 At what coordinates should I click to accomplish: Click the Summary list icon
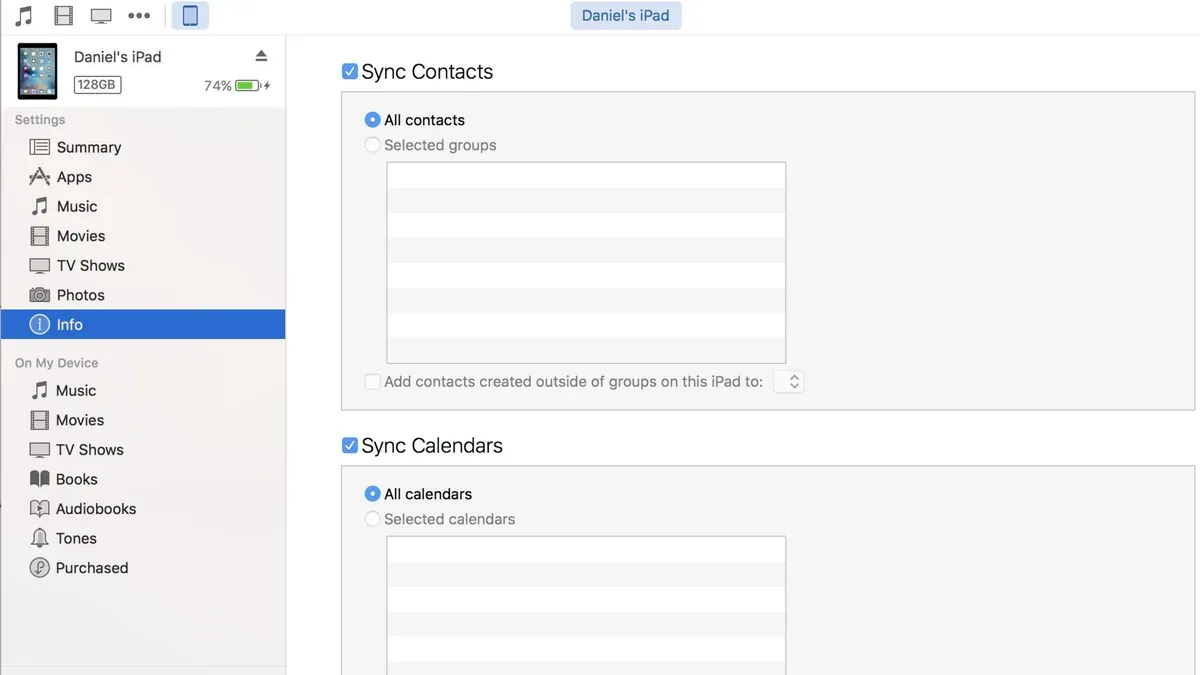39,147
